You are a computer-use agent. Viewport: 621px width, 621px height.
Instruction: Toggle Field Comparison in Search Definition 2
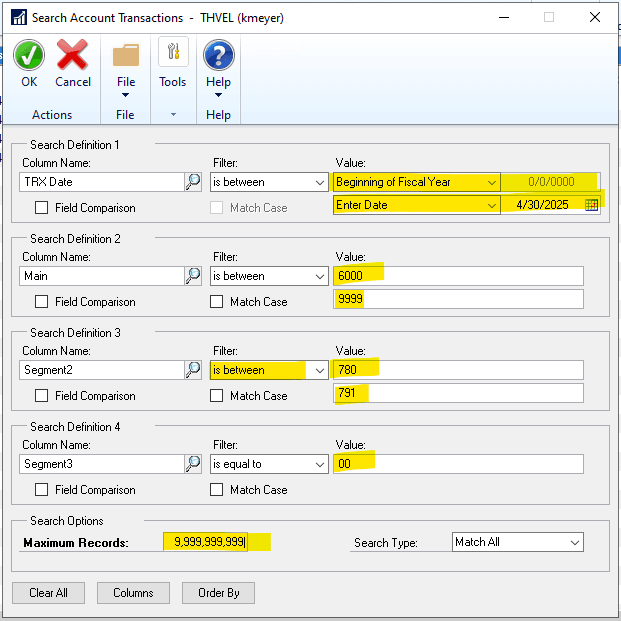[x=42, y=302]
